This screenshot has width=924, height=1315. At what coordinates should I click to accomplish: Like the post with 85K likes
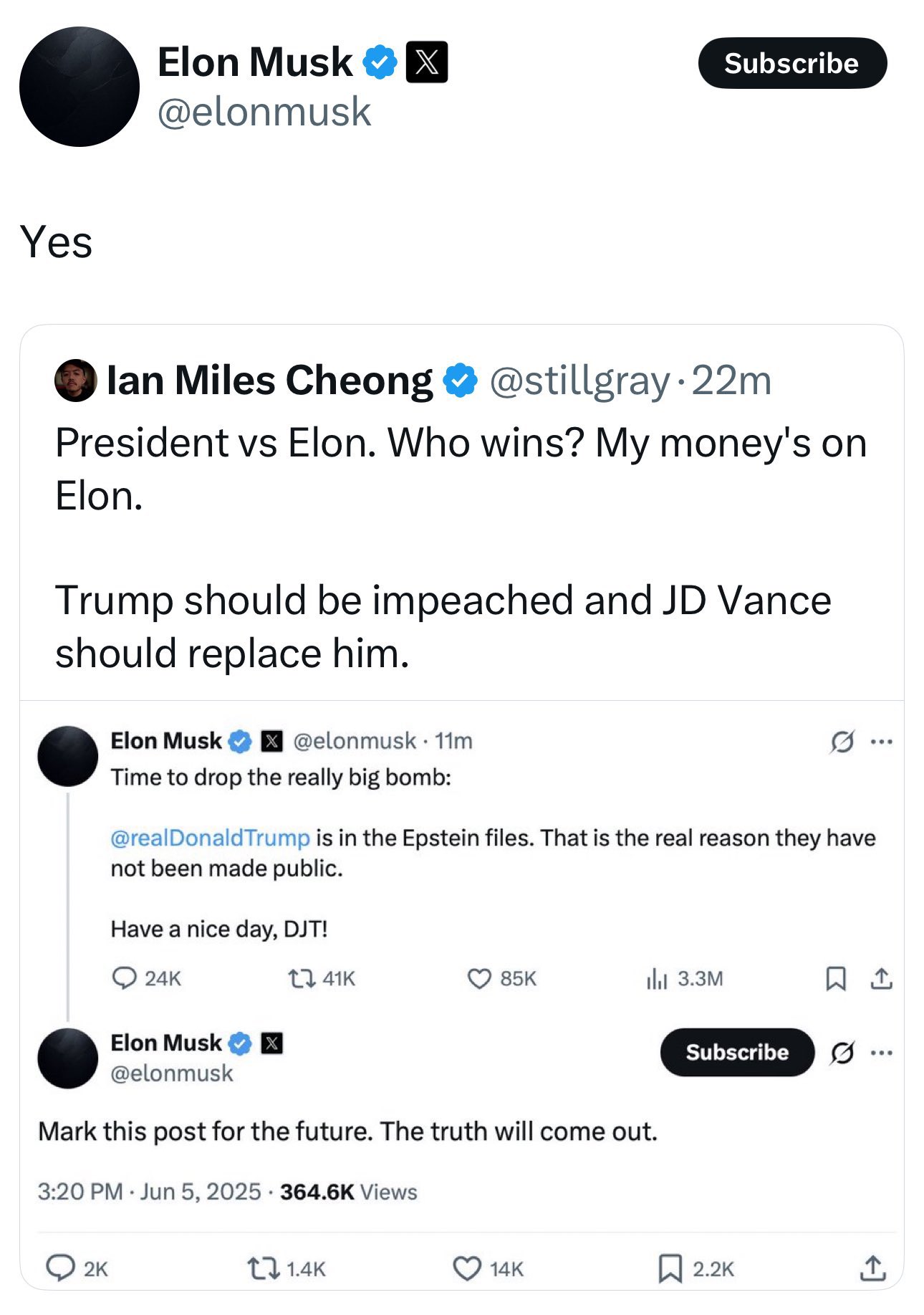(478, 978)
